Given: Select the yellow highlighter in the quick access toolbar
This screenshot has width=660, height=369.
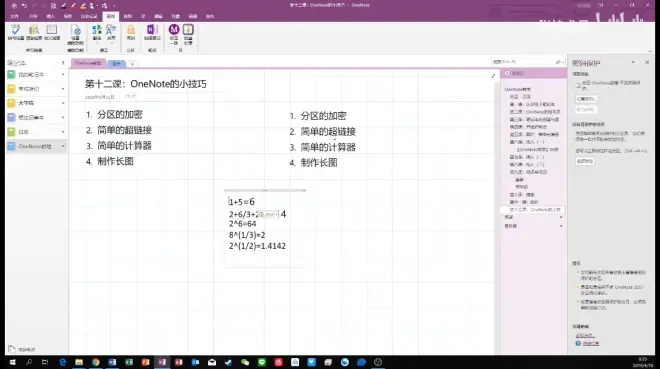Looking at the screenshot, I should [x=83, y=6].
